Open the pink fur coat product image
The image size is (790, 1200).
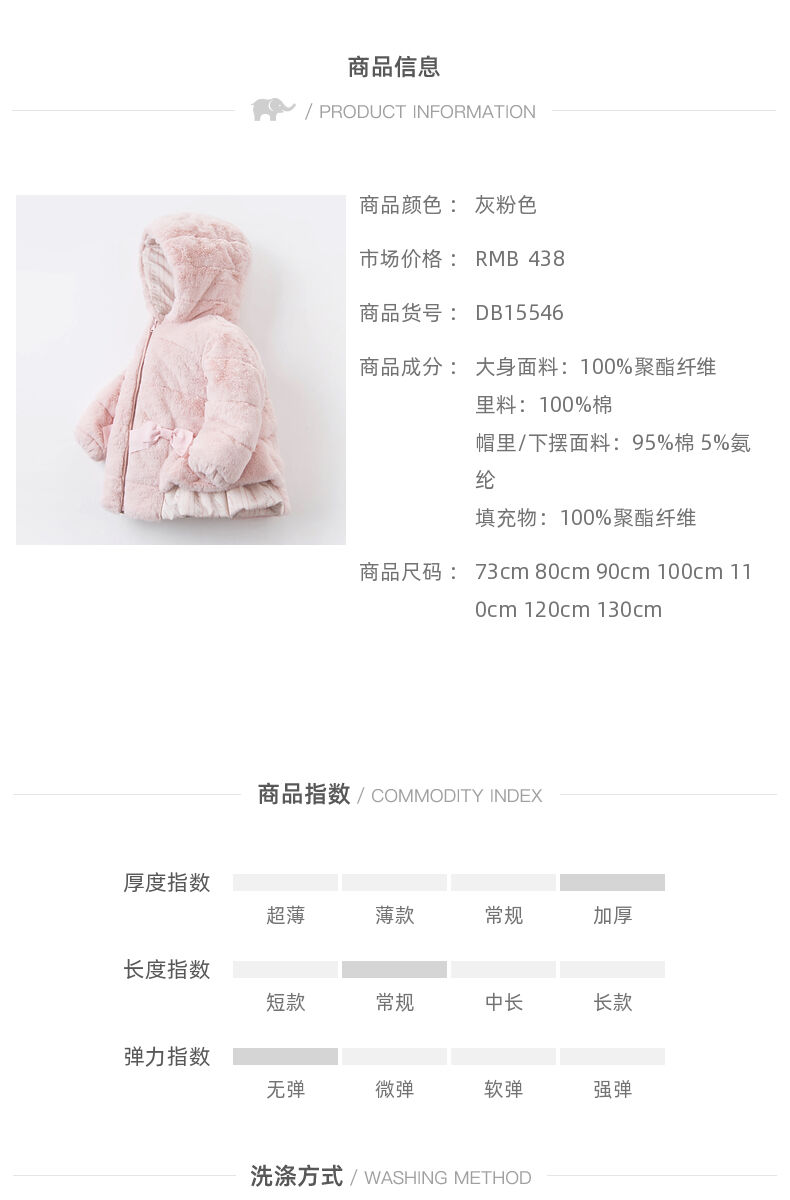pyautogui.click(x=181, y=370)
